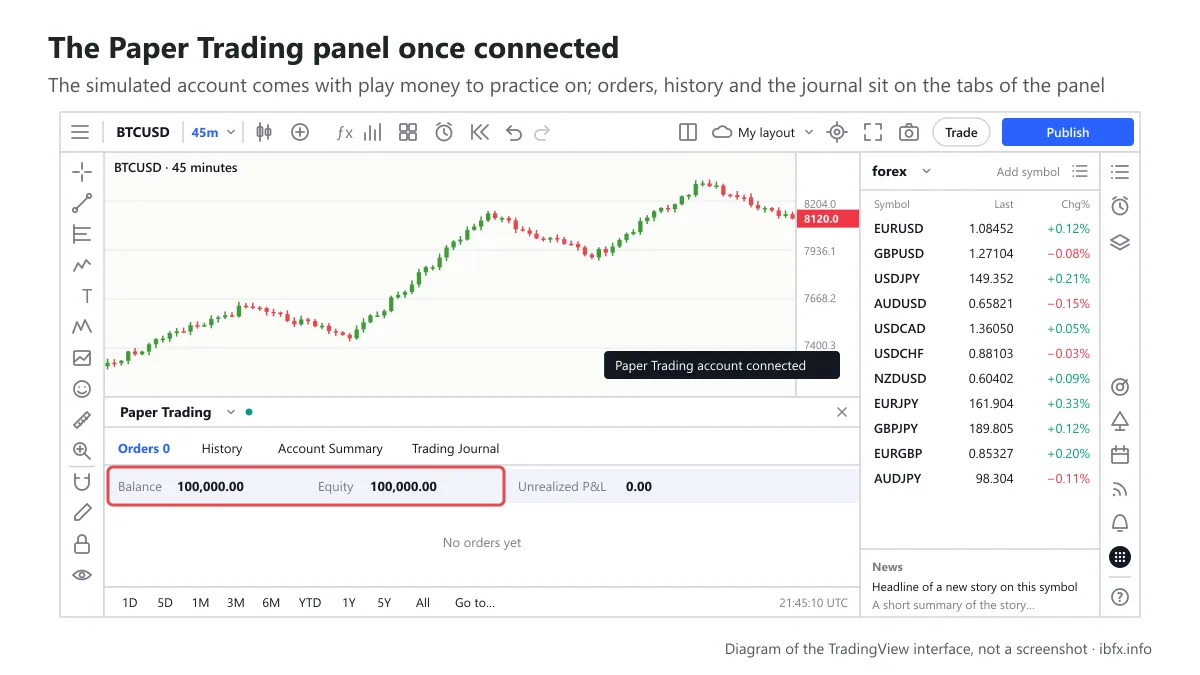Create an alert from the top toolbar clock
The width and height of the screenshot is (1200, 675).
pos(444,132)
